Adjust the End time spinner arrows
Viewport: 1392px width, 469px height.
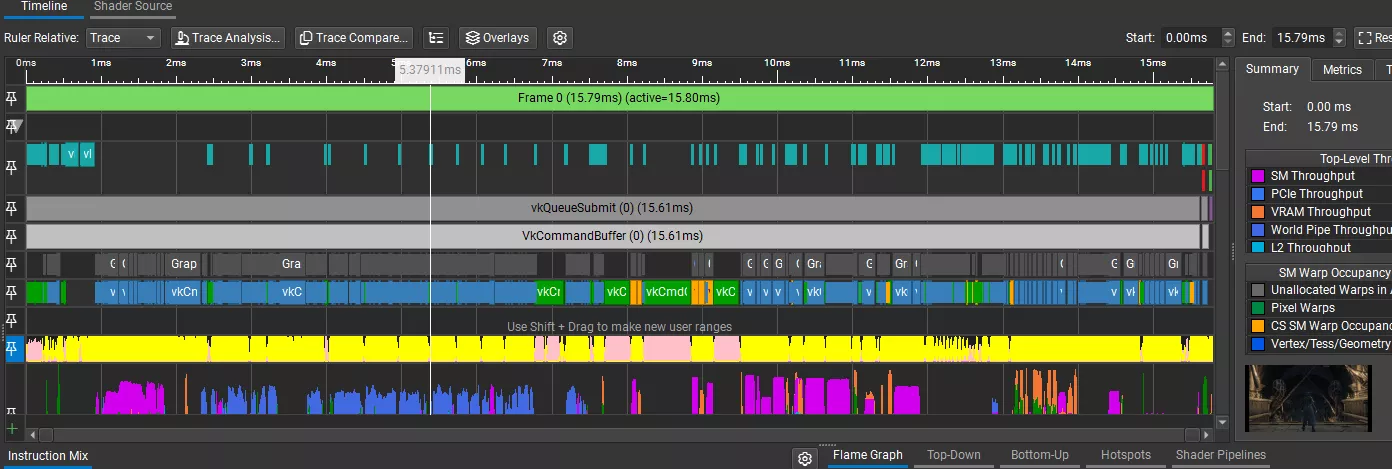1338,38
